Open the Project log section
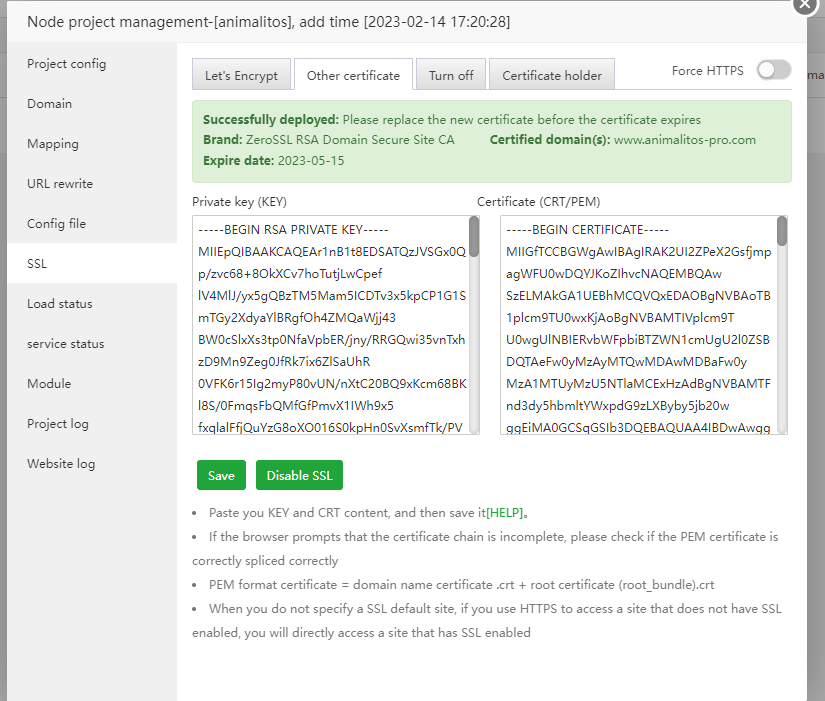 click(58, 424)
